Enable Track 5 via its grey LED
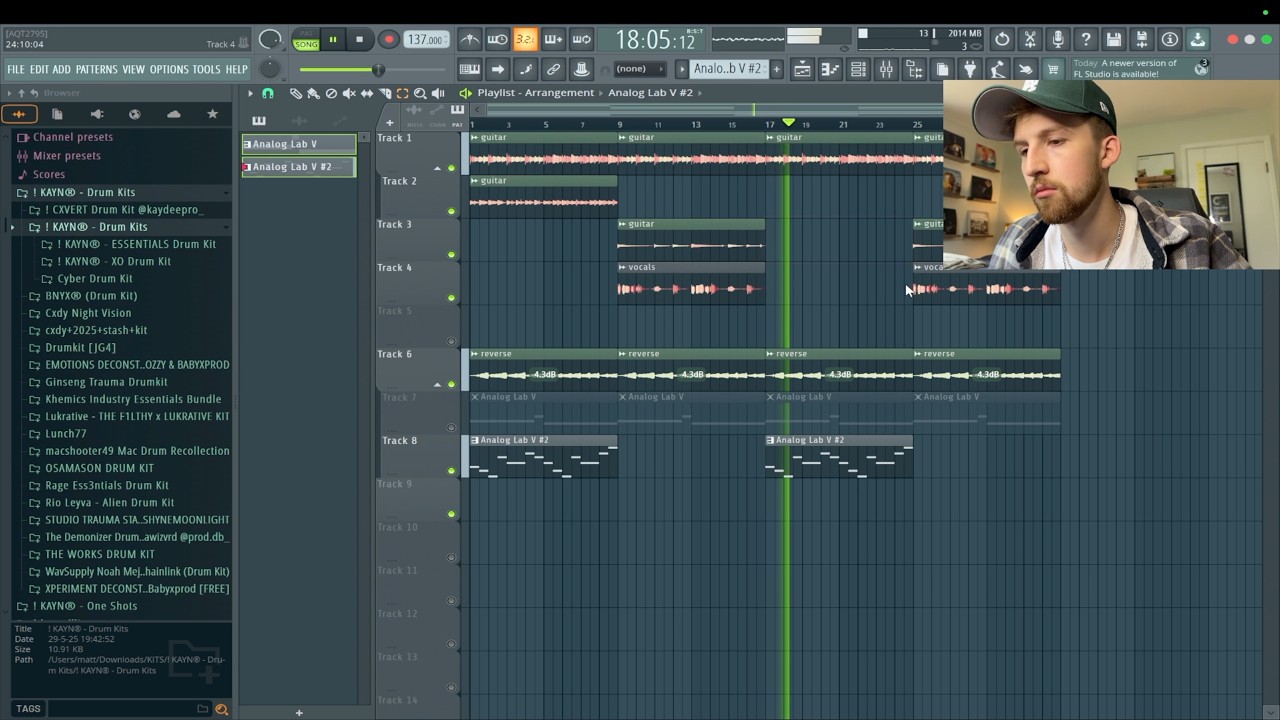1280x720 pixels. click(451, 341)
